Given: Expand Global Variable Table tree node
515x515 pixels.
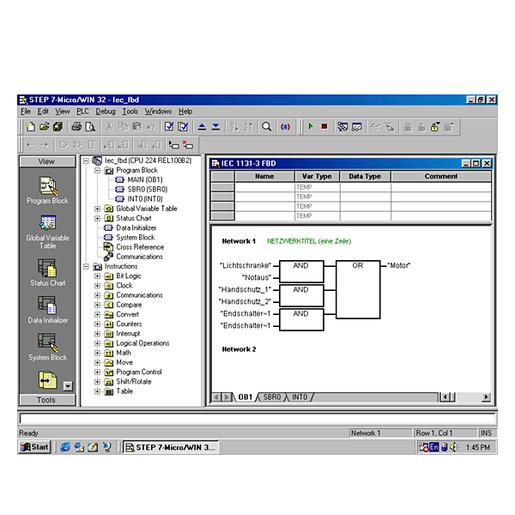Looking at the screenshot, I should coord(97,209).
